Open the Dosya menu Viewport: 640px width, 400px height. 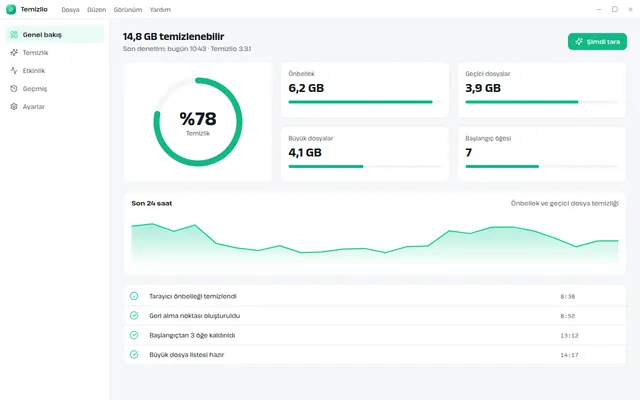(x=70, y=9)
